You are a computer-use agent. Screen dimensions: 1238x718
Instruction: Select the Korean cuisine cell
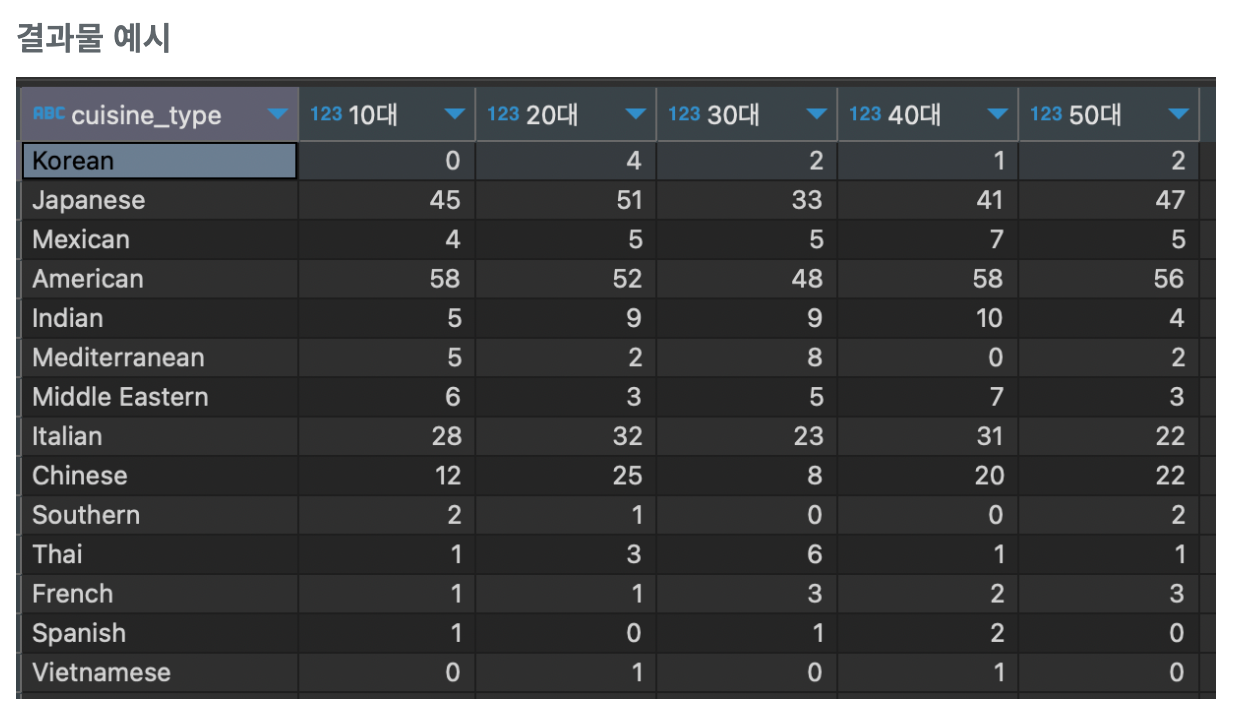tap(160, 161)
